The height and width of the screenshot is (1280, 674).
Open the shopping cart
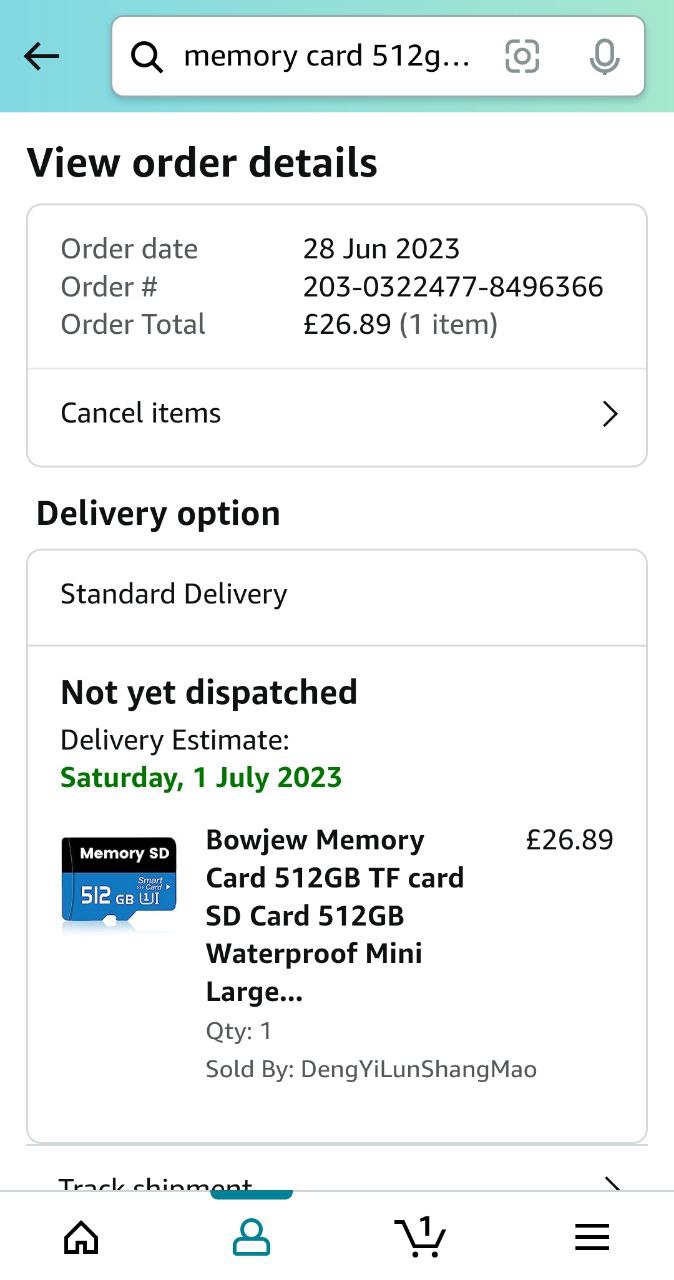420,1237
